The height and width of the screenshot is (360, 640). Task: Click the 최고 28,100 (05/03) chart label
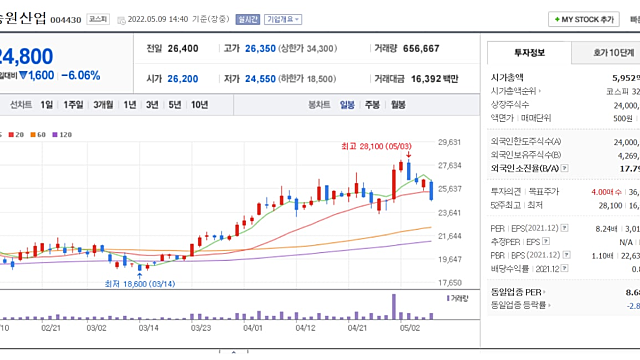pos(376,146)
